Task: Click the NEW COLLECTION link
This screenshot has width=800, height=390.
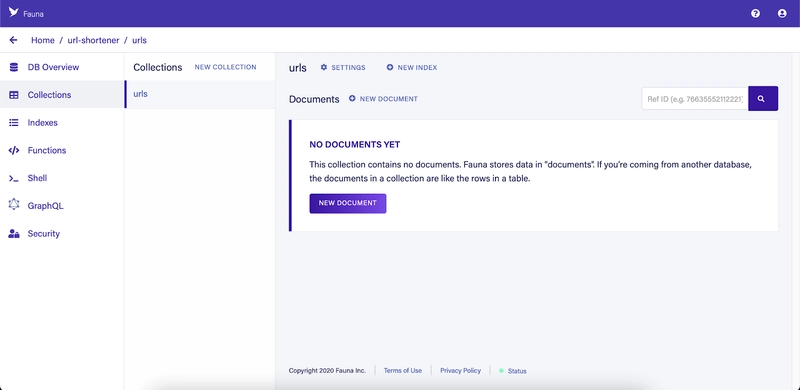Action: 226,67
